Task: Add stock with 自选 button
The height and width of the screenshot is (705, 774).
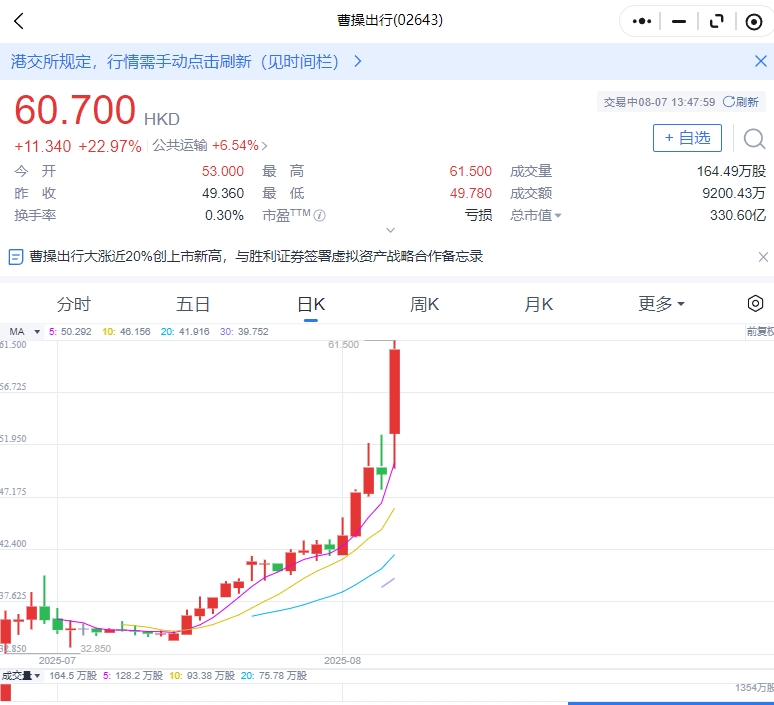Action: [x=687, y=138]
